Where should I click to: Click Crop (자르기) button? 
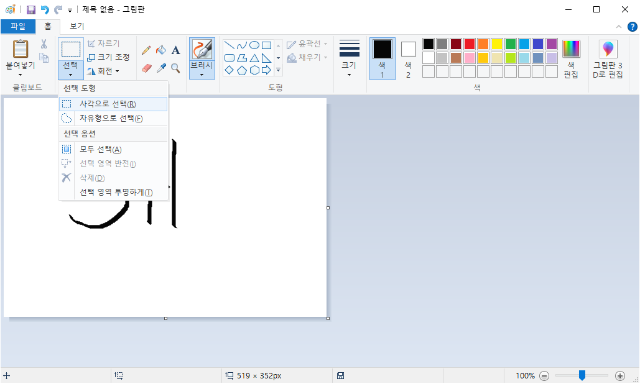(104, 43)
